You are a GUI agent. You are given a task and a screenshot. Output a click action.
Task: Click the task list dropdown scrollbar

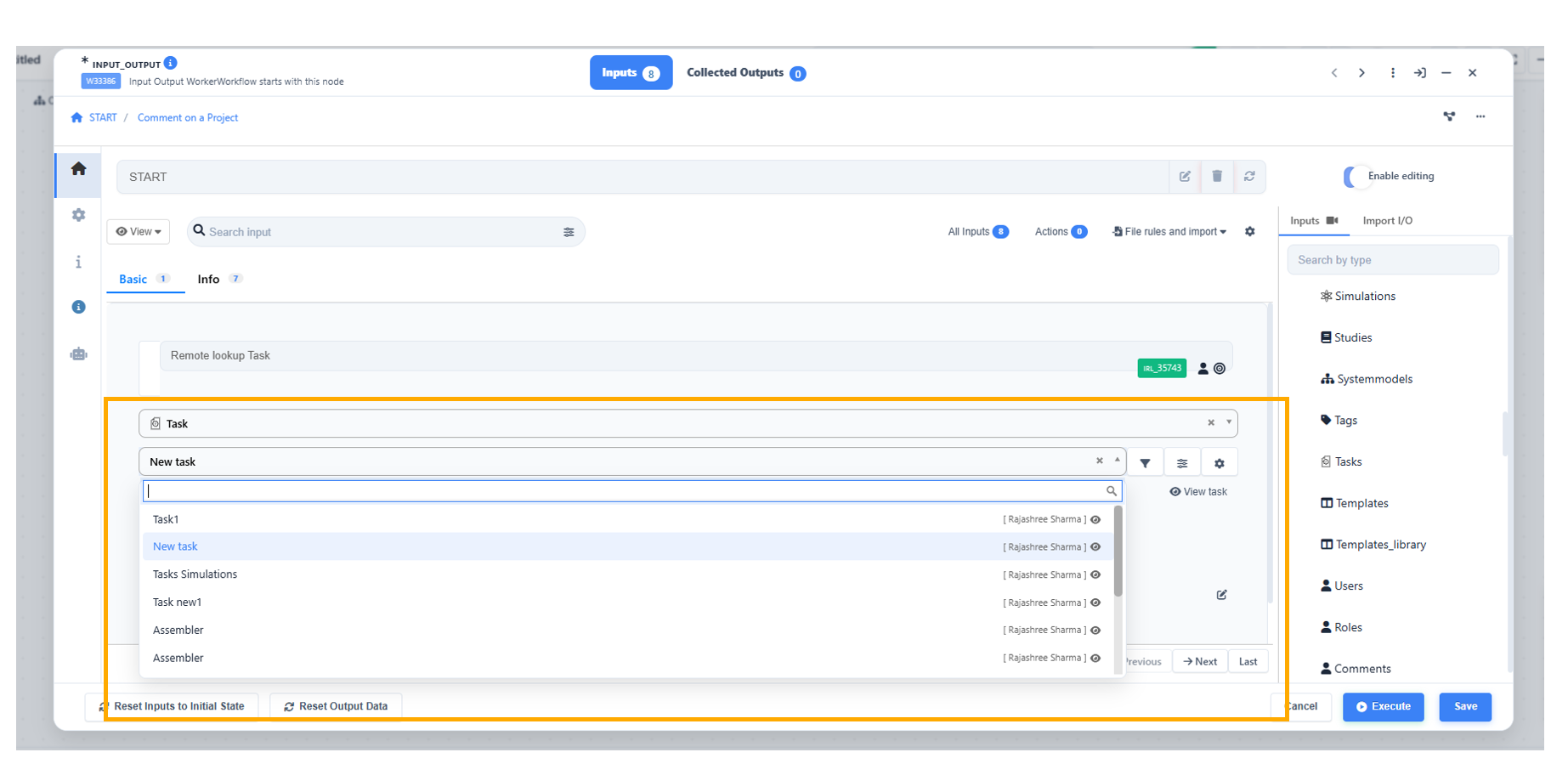(x=1118, y=552)
